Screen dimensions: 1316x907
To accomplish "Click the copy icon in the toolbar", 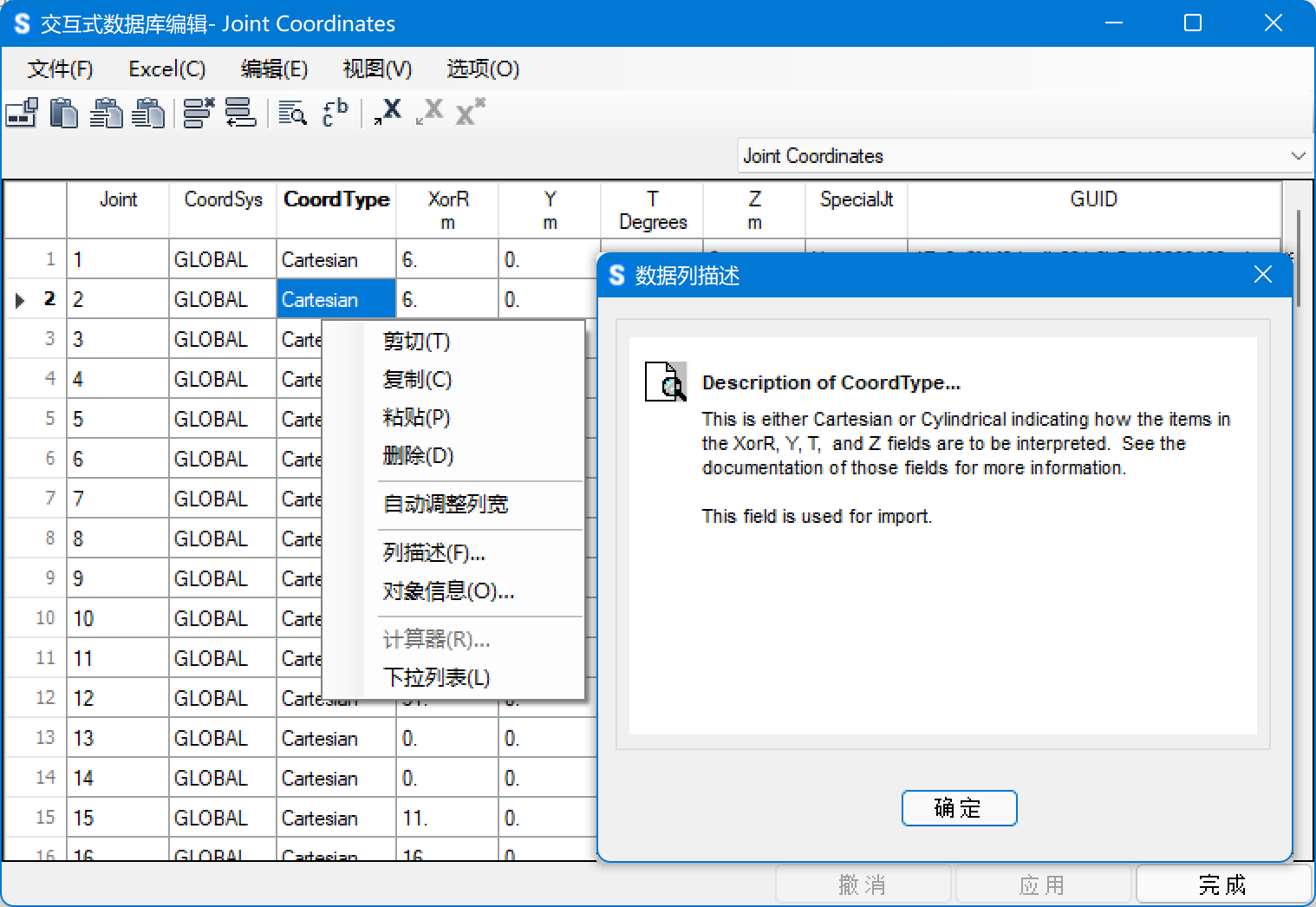I will [22, 113].
